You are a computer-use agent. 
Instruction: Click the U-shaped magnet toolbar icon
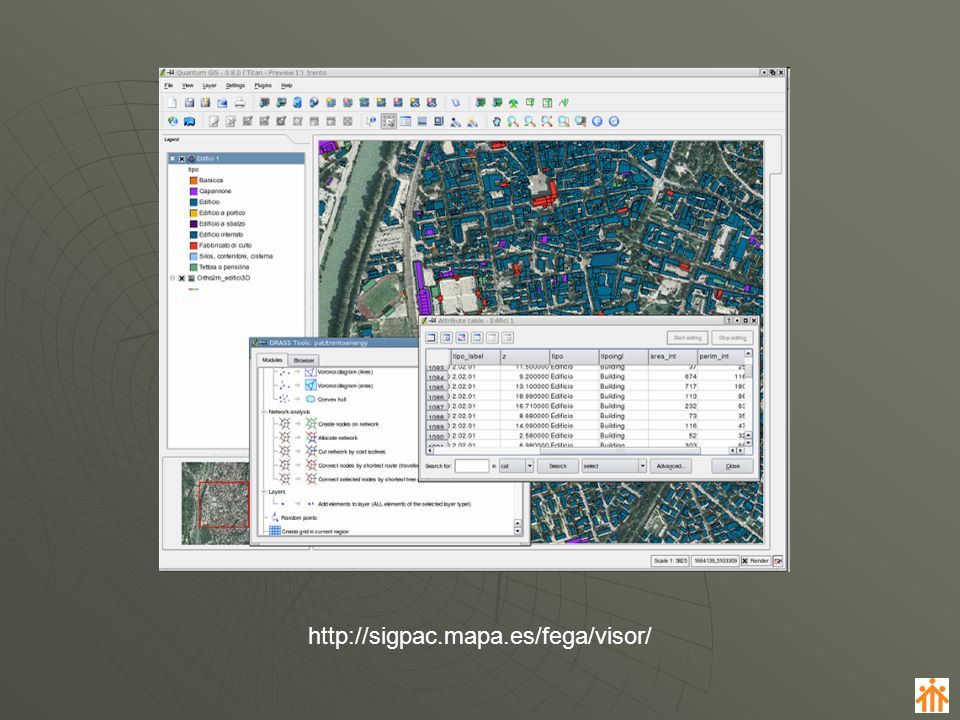click(x=456, y=103)
